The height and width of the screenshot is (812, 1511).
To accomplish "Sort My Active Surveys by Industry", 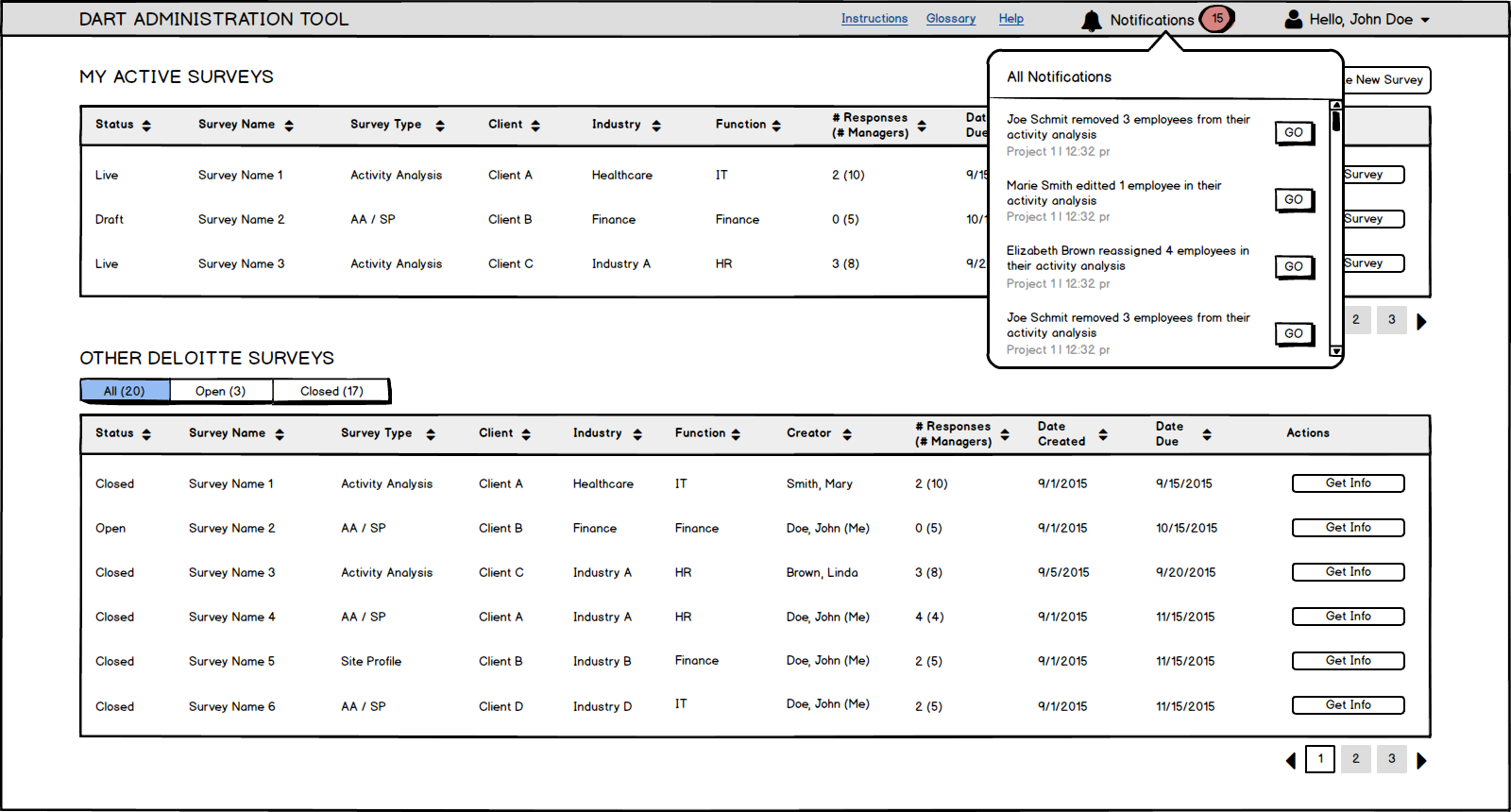I will click(x=656, y=126).
